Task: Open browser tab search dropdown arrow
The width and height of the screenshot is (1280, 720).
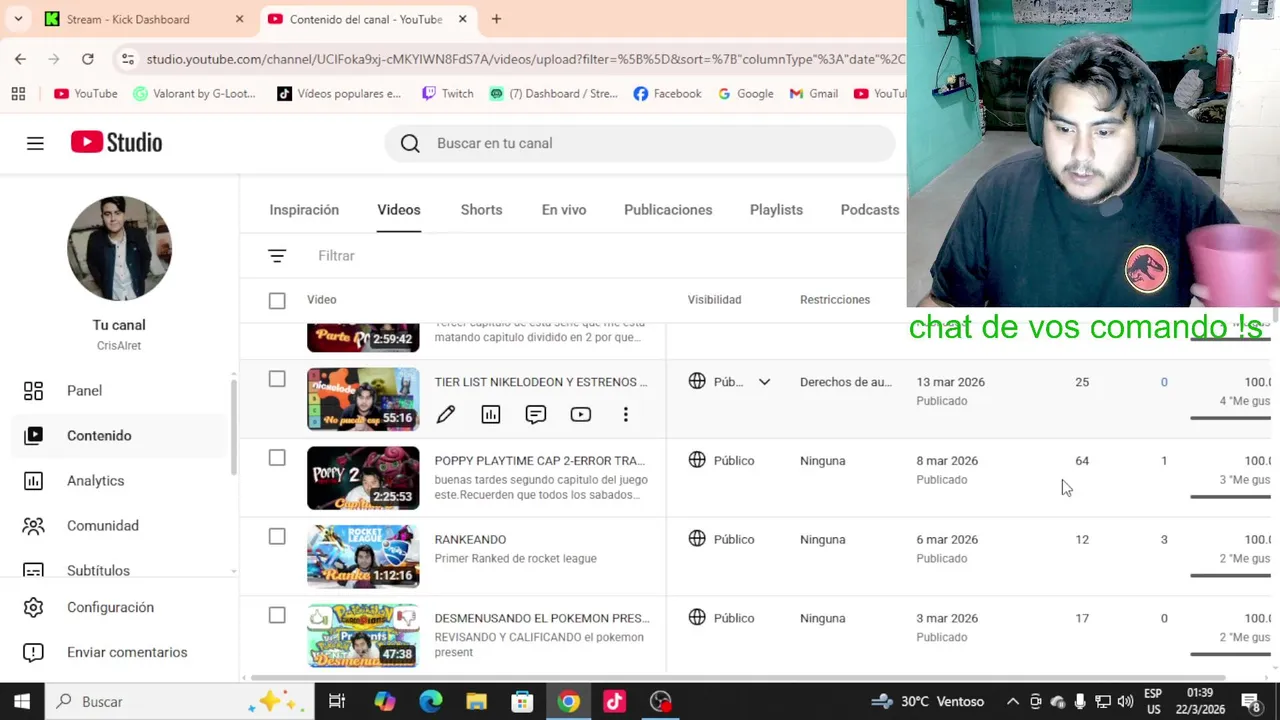Action: pos(18,19)
